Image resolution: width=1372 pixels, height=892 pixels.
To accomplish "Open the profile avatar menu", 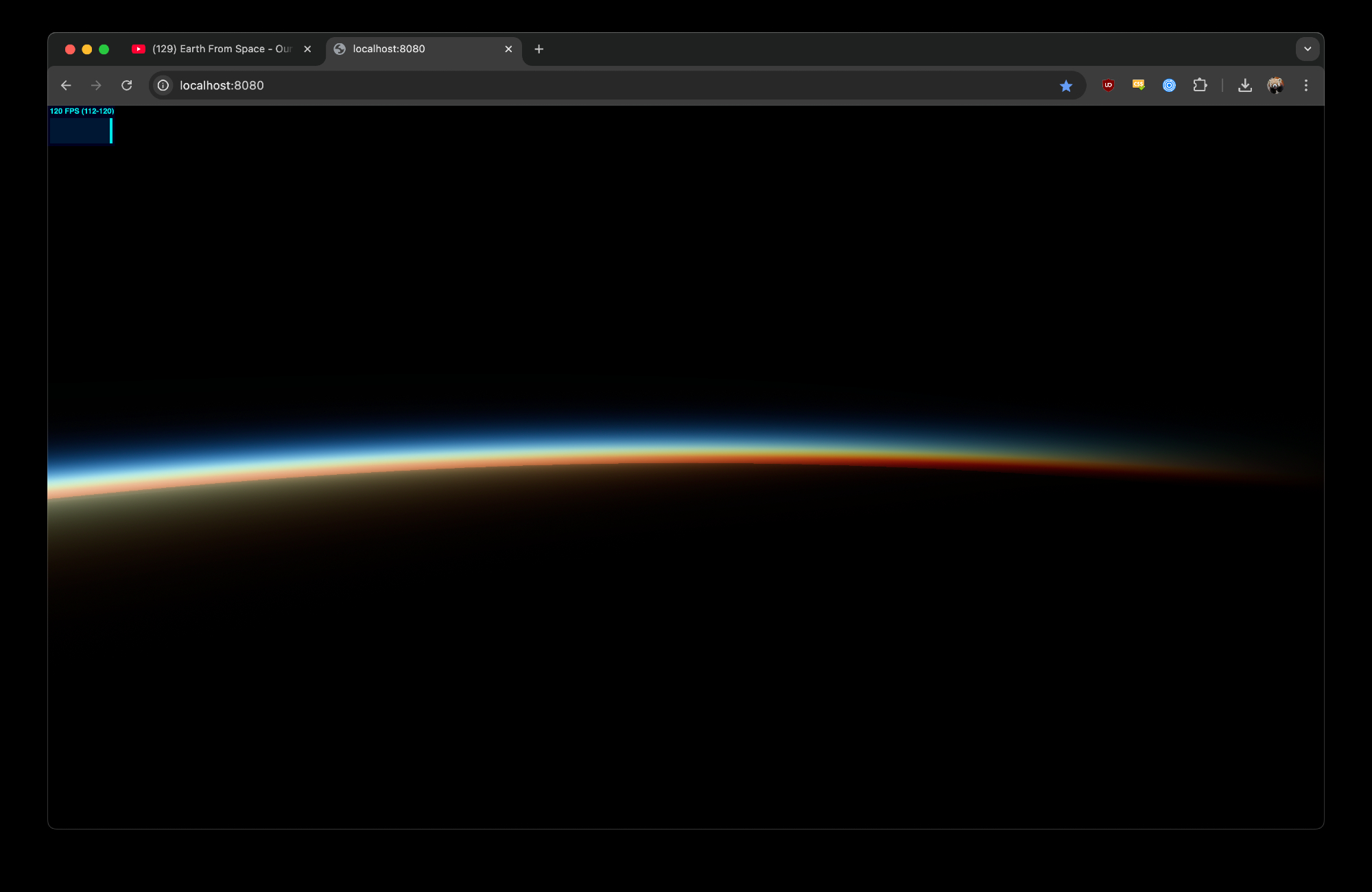I will (x=1275, y=85).
